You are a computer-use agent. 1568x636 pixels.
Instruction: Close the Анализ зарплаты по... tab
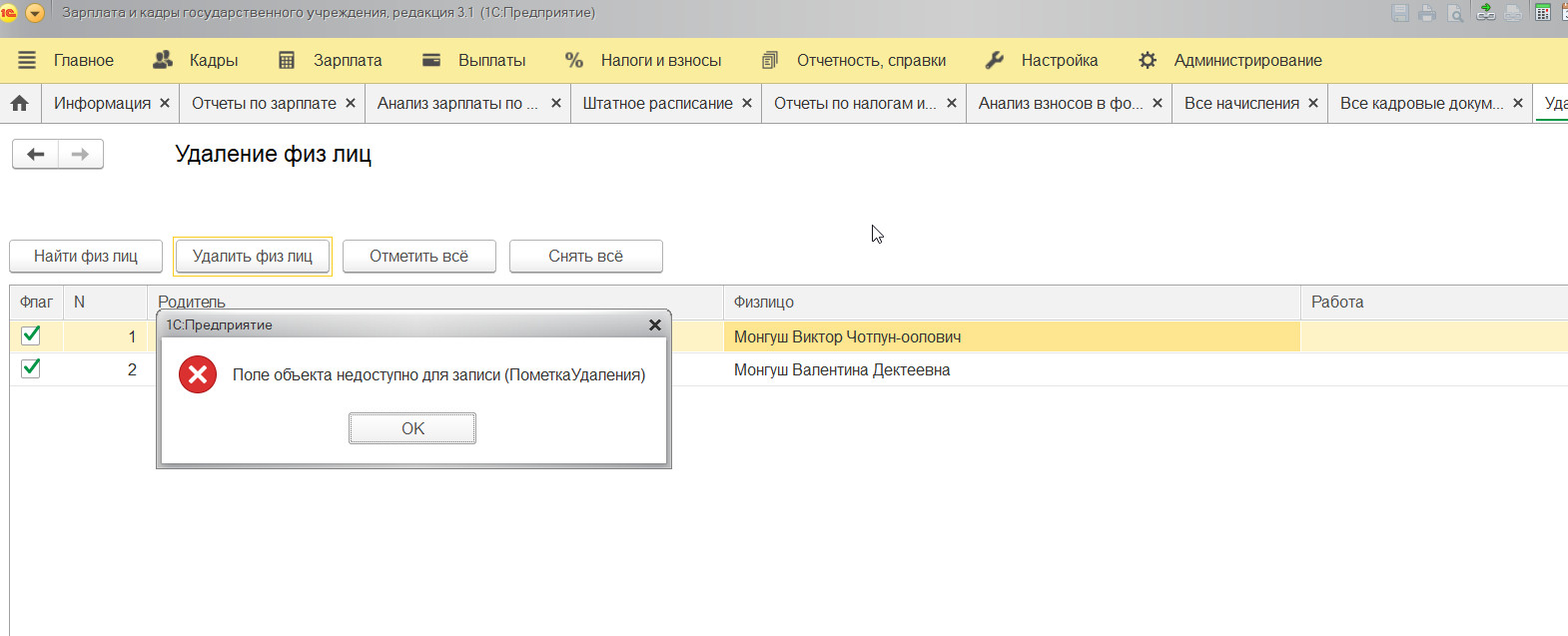pyautogui.click(x=556, y=103)
